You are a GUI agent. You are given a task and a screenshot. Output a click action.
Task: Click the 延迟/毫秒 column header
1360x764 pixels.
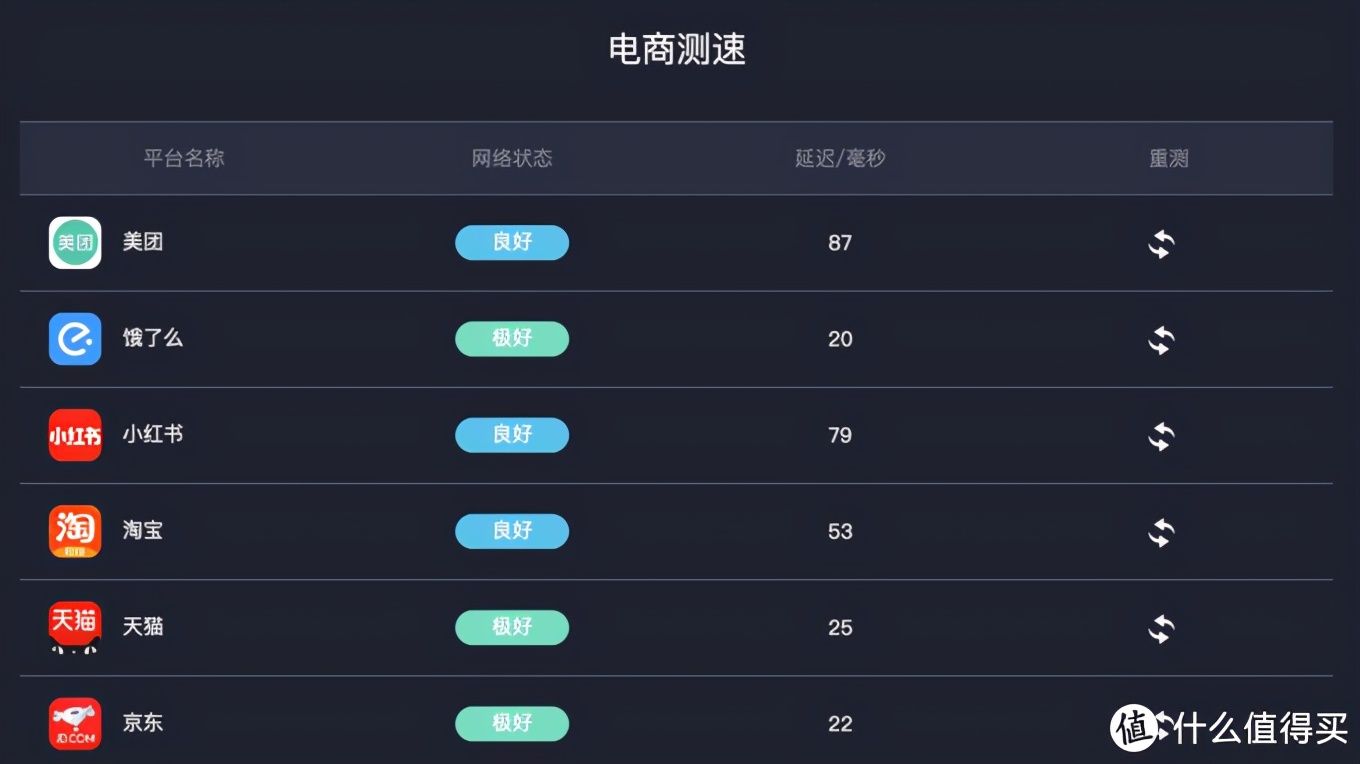point(840,158)
